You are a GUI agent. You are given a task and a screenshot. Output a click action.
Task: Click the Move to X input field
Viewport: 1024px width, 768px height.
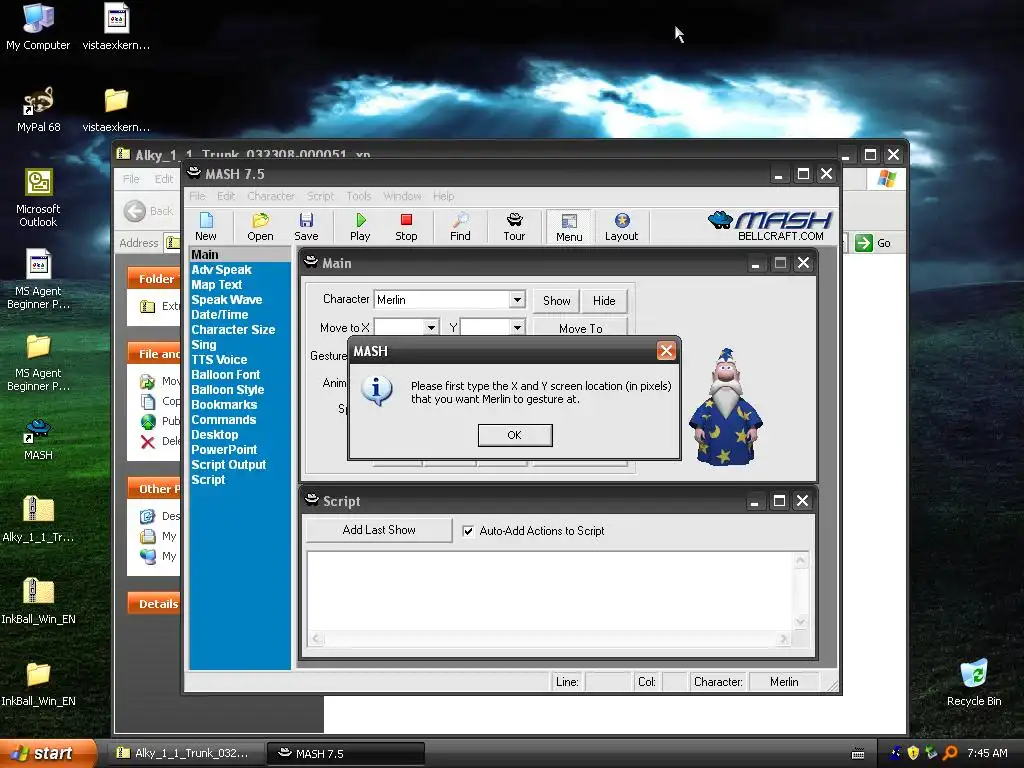[x=399, y=327]
